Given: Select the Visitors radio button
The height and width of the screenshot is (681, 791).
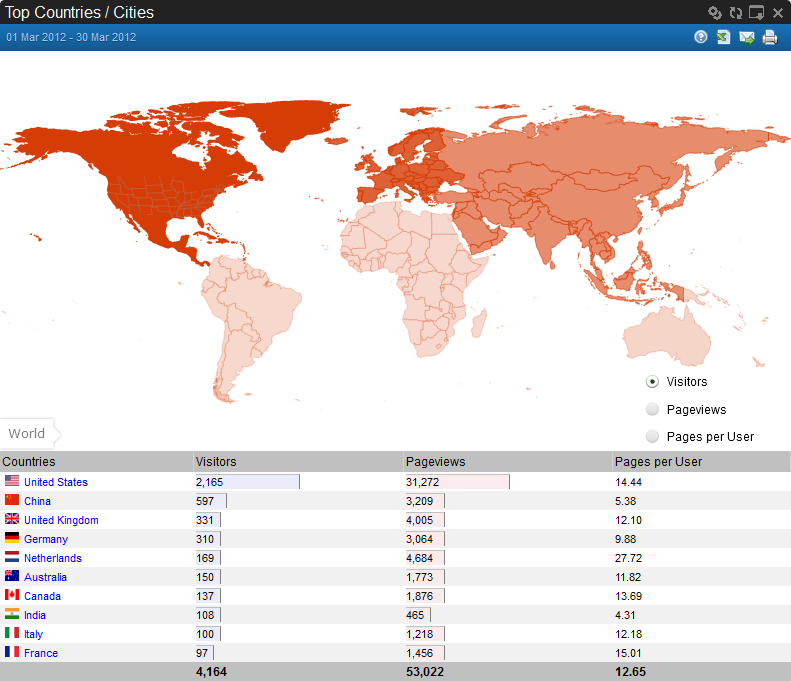Looking at the screenshot, I should point(652,382).
